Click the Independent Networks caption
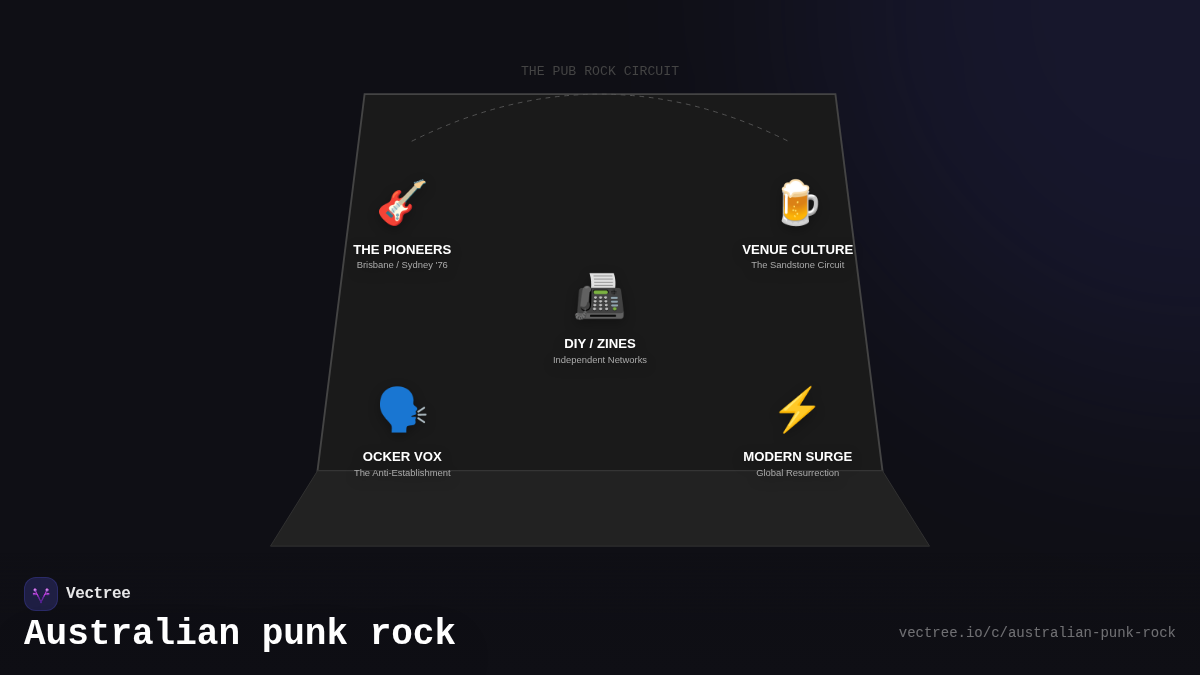The height and width of the screenshot is (675, 1200). [600, 359]
